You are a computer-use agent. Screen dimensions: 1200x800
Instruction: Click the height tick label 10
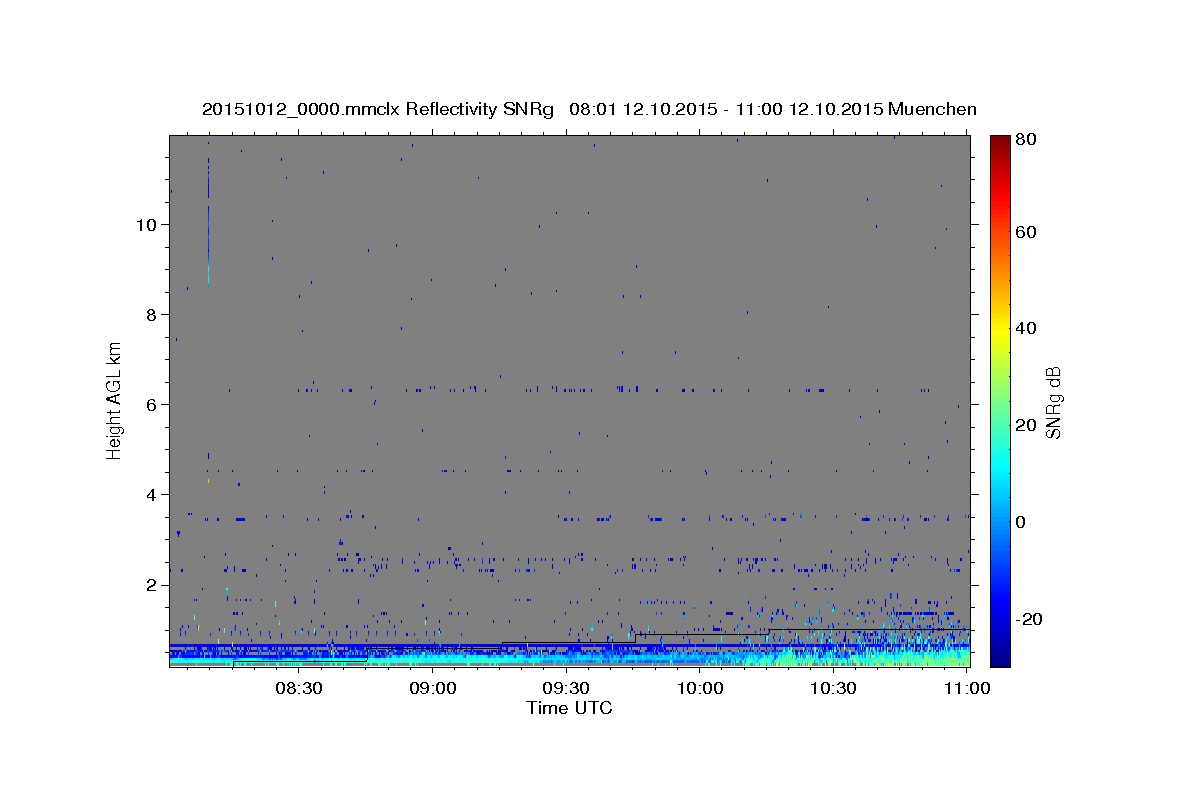click(x=149, y=224)
